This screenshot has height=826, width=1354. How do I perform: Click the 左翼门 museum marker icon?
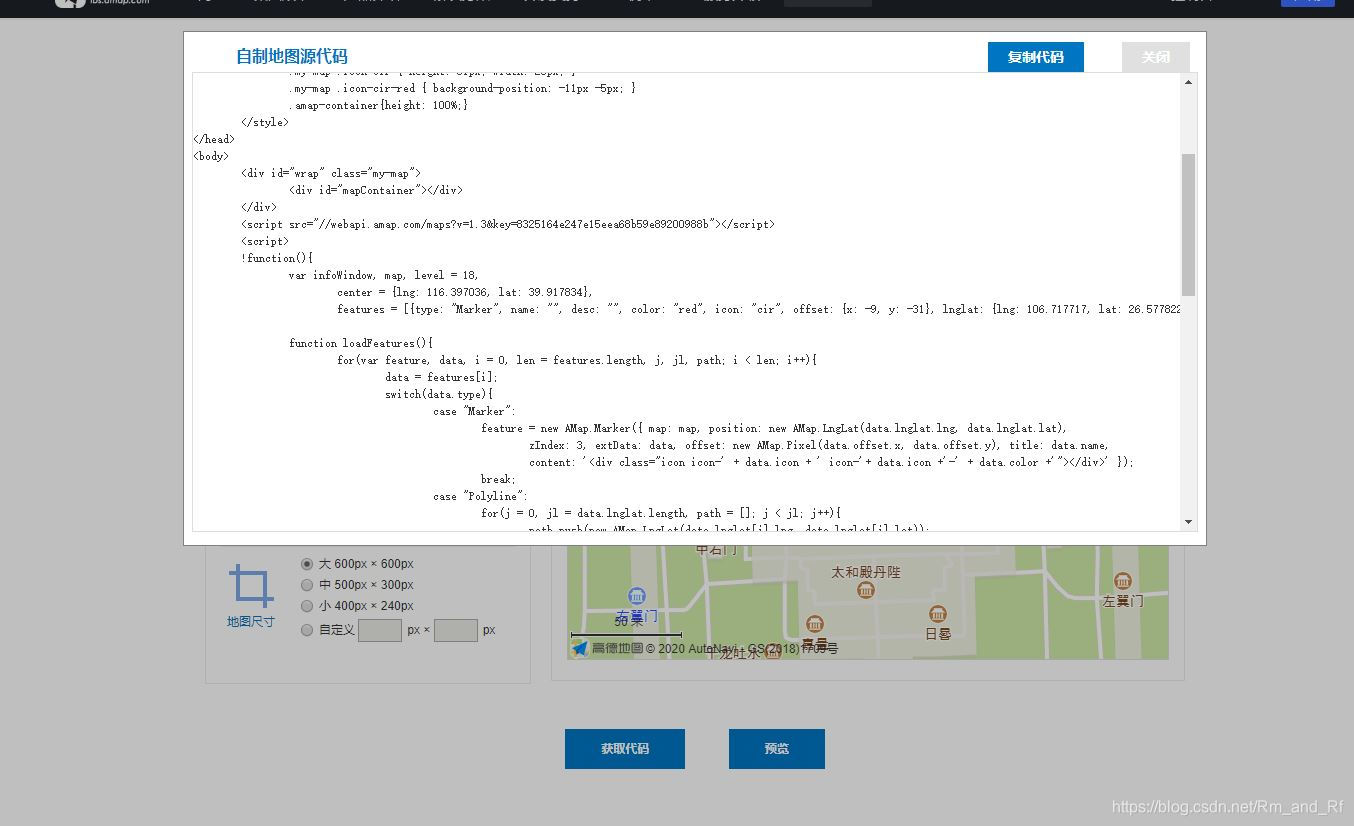(x=1122, y=581)
